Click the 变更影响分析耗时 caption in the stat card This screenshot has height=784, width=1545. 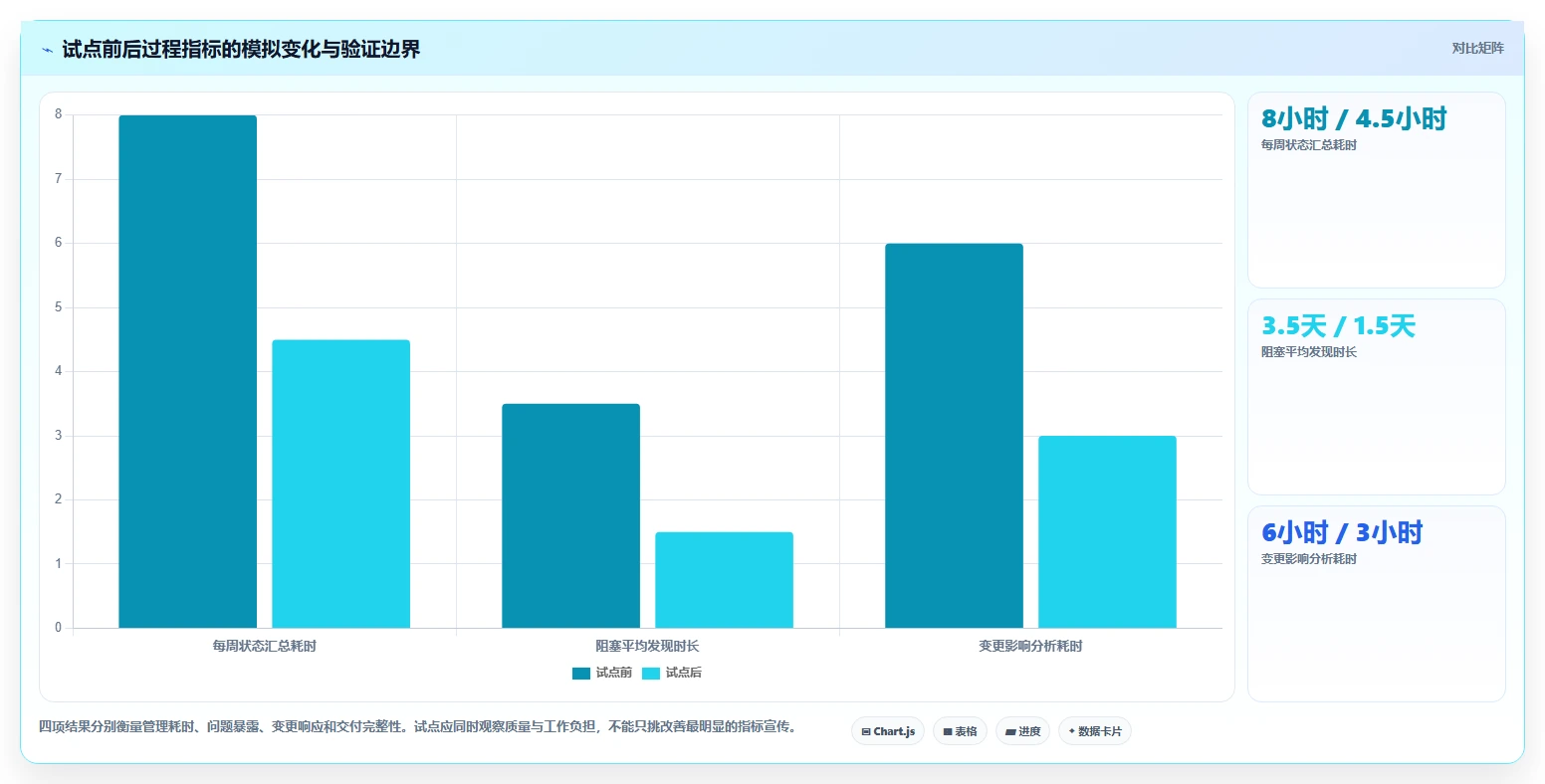click(1309, 559)
